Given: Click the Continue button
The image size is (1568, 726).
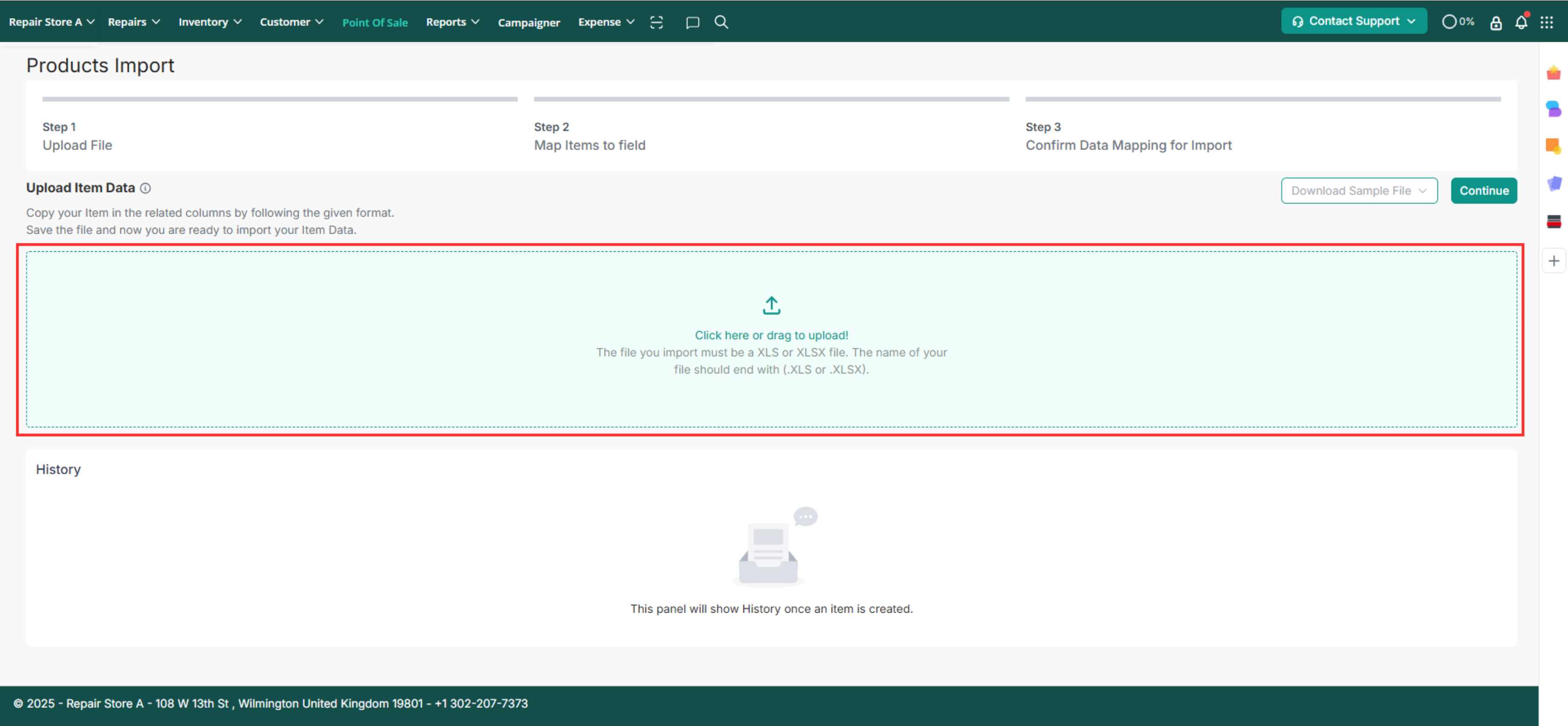Looking at the screenshot, I should click(x=1483, y=190).
